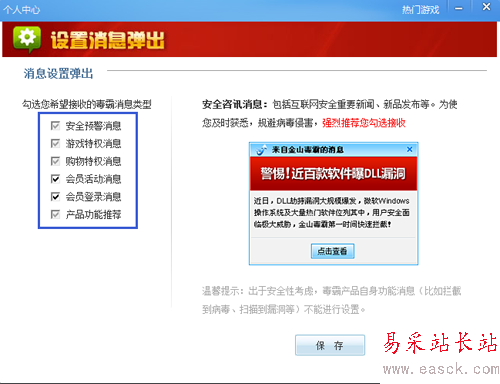
Task: Click the 消息设置弹出 section heading
Action: (58, 73)
